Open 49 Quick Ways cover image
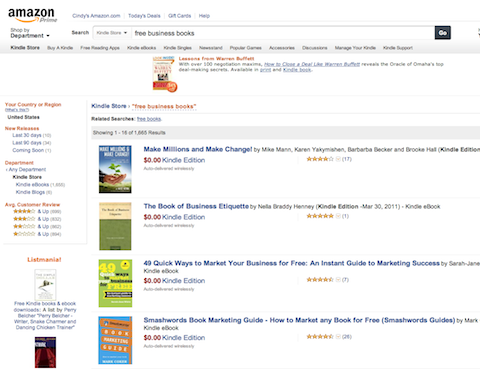The height and width of the screenshot is (369, 480). pos(115,283)
